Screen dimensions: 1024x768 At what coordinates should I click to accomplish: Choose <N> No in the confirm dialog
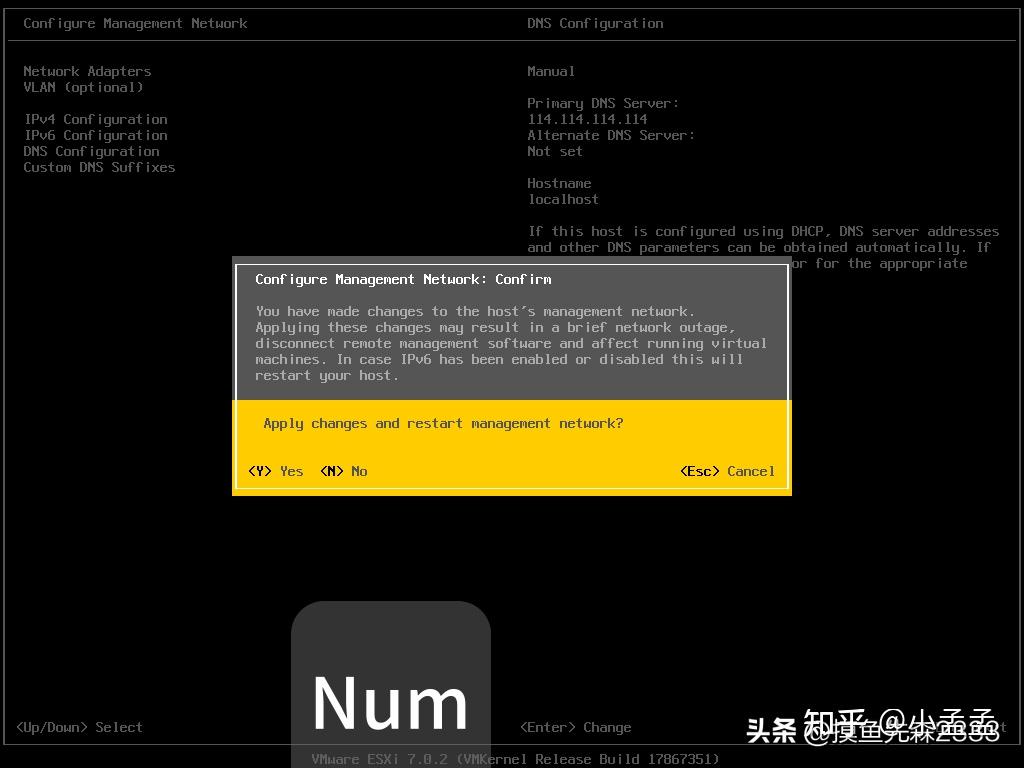pos(344,471)
